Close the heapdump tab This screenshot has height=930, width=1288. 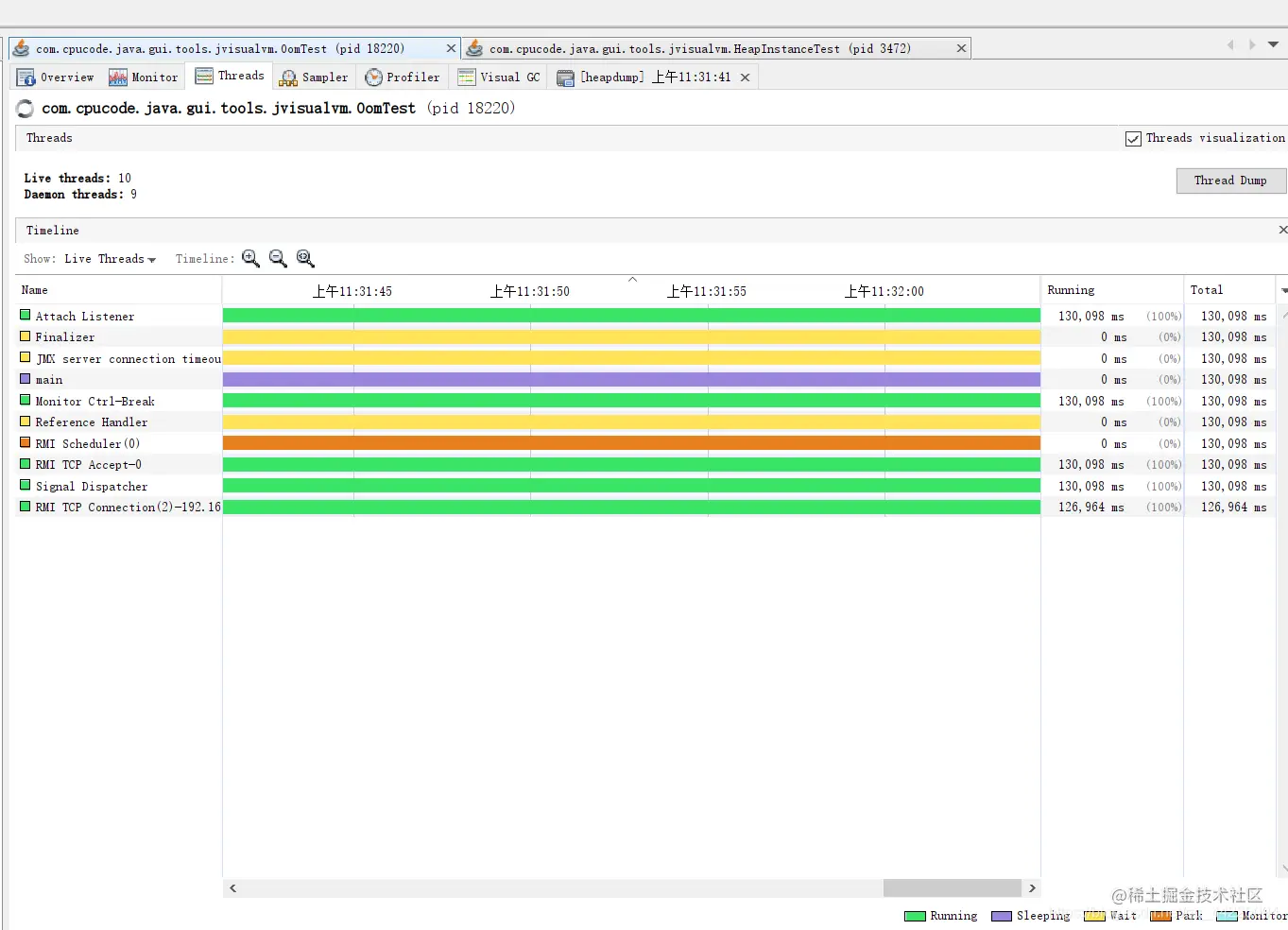[745, 77]
